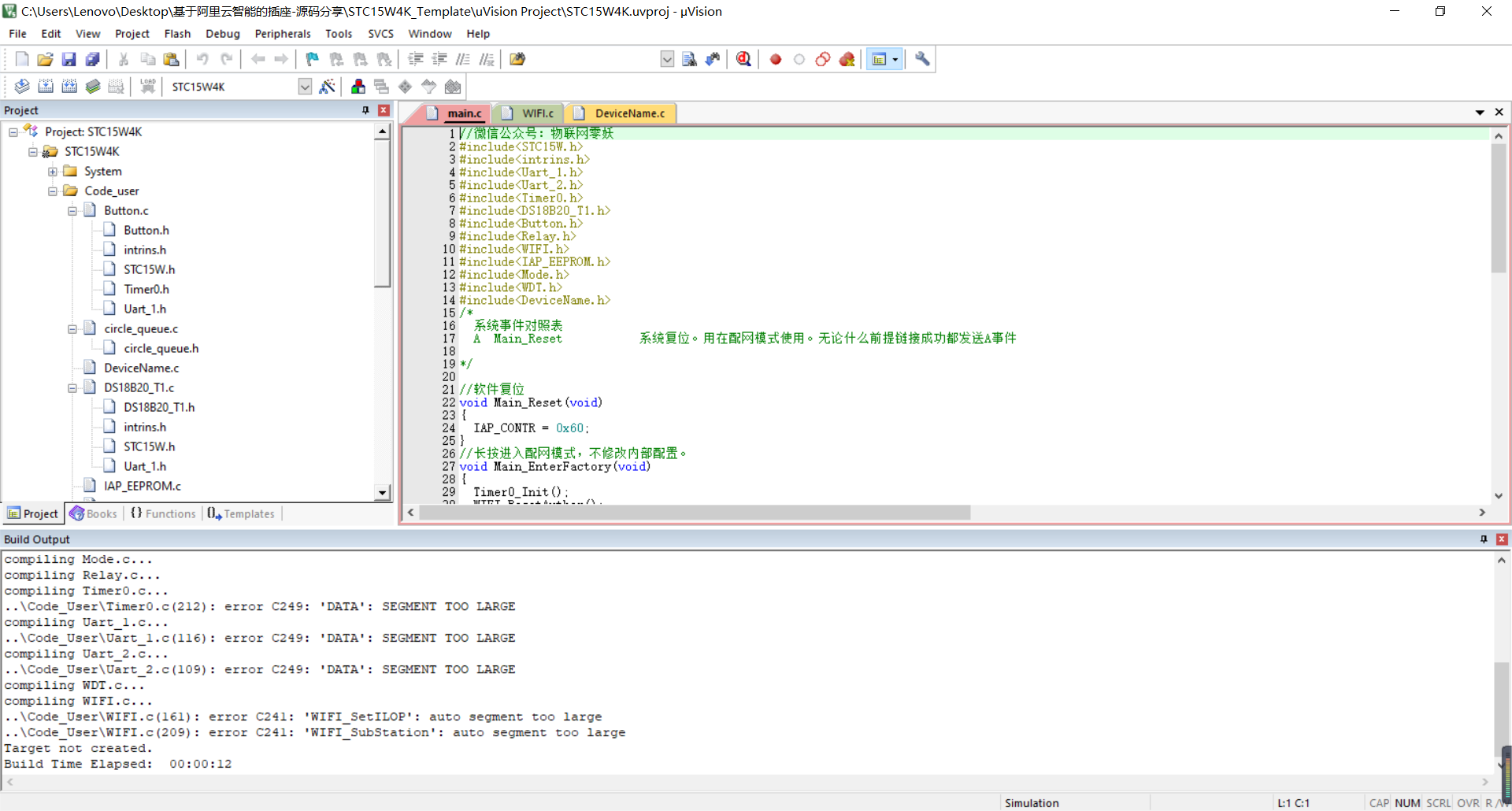The image size is (1512, 811).
Task: Click the Paste toolbar icon
Action: (x=171, y=59)
